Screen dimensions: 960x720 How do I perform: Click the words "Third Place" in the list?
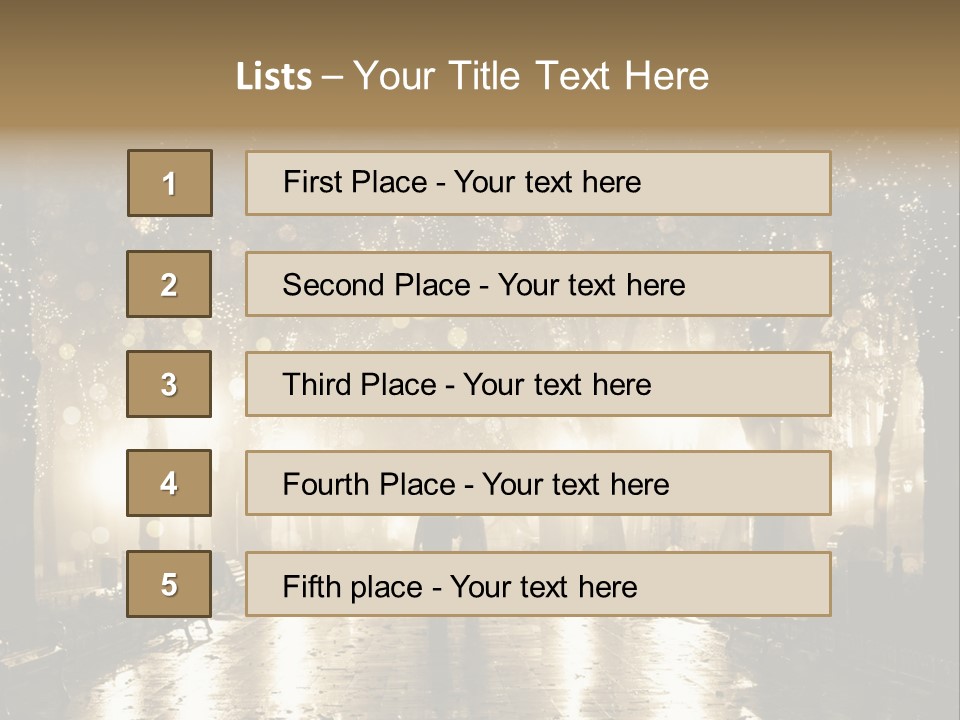click(x=359, y=385)
